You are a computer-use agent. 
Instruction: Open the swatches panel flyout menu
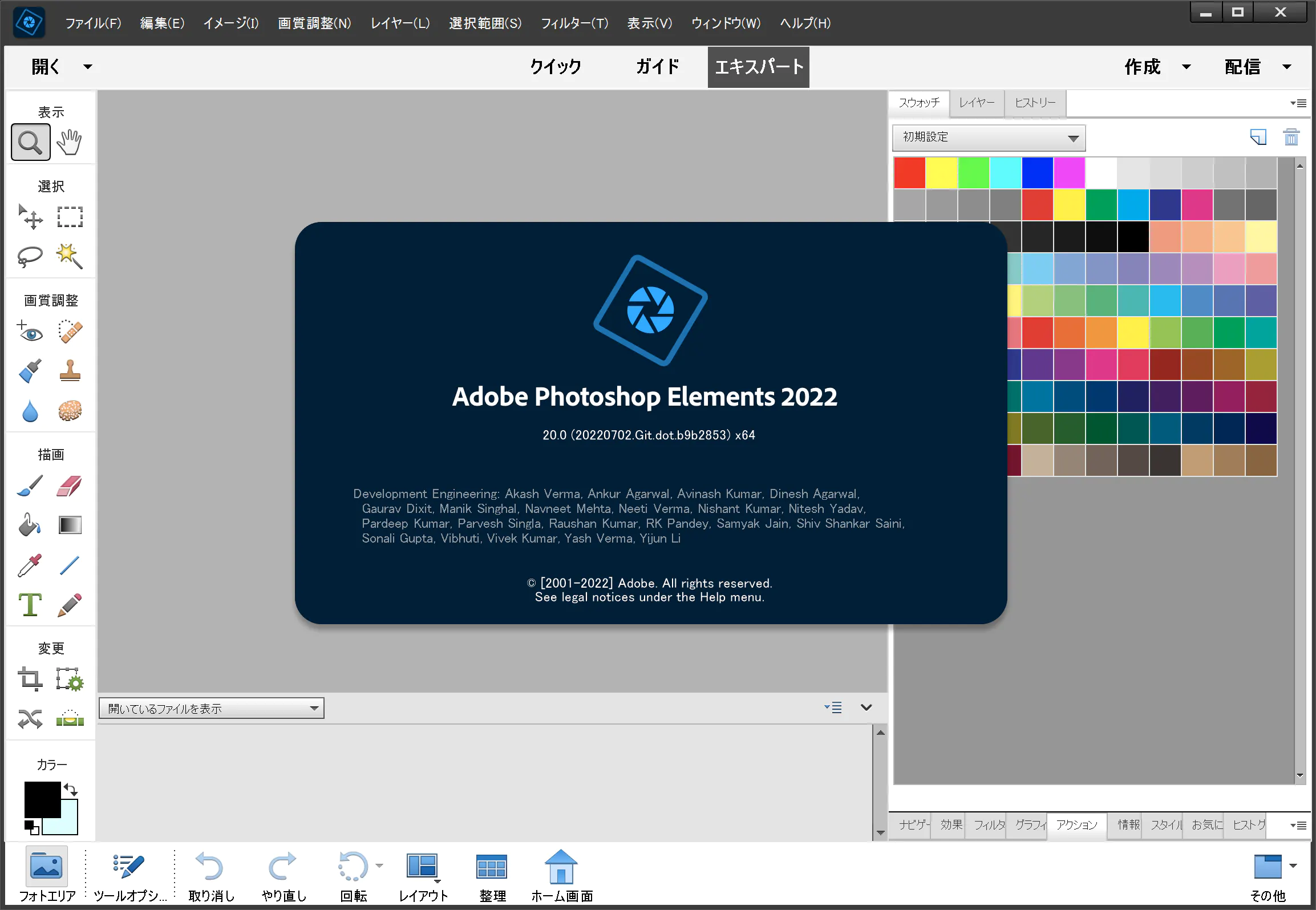point(1298,103)
